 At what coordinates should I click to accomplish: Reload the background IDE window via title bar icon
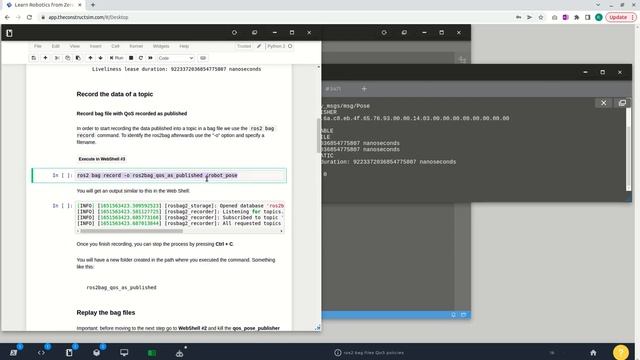pos(384,33)
